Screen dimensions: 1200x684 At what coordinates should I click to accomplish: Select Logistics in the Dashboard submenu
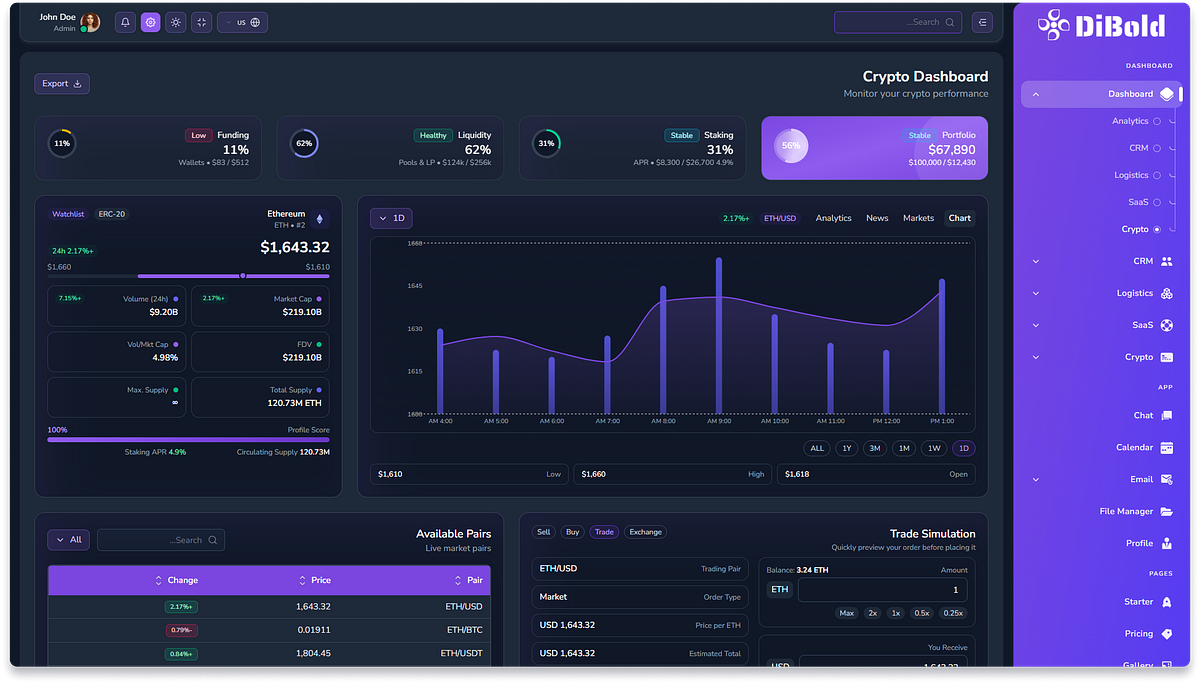(x=1138, y=175)
